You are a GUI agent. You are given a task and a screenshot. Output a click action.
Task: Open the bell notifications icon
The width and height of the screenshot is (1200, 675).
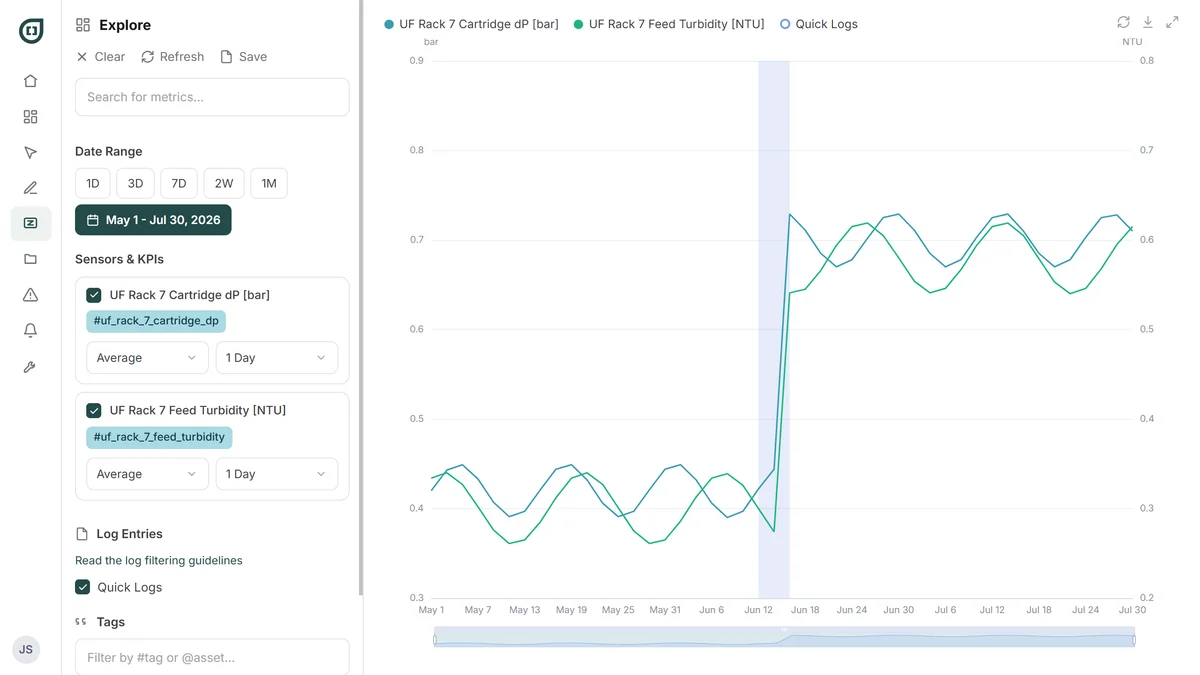(30, 330)
